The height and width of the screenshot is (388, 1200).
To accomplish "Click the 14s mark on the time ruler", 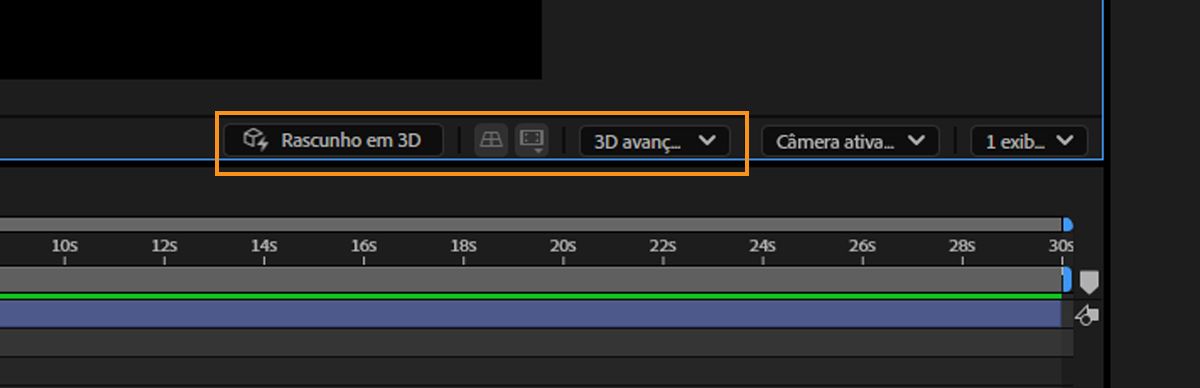I will 264,246.
